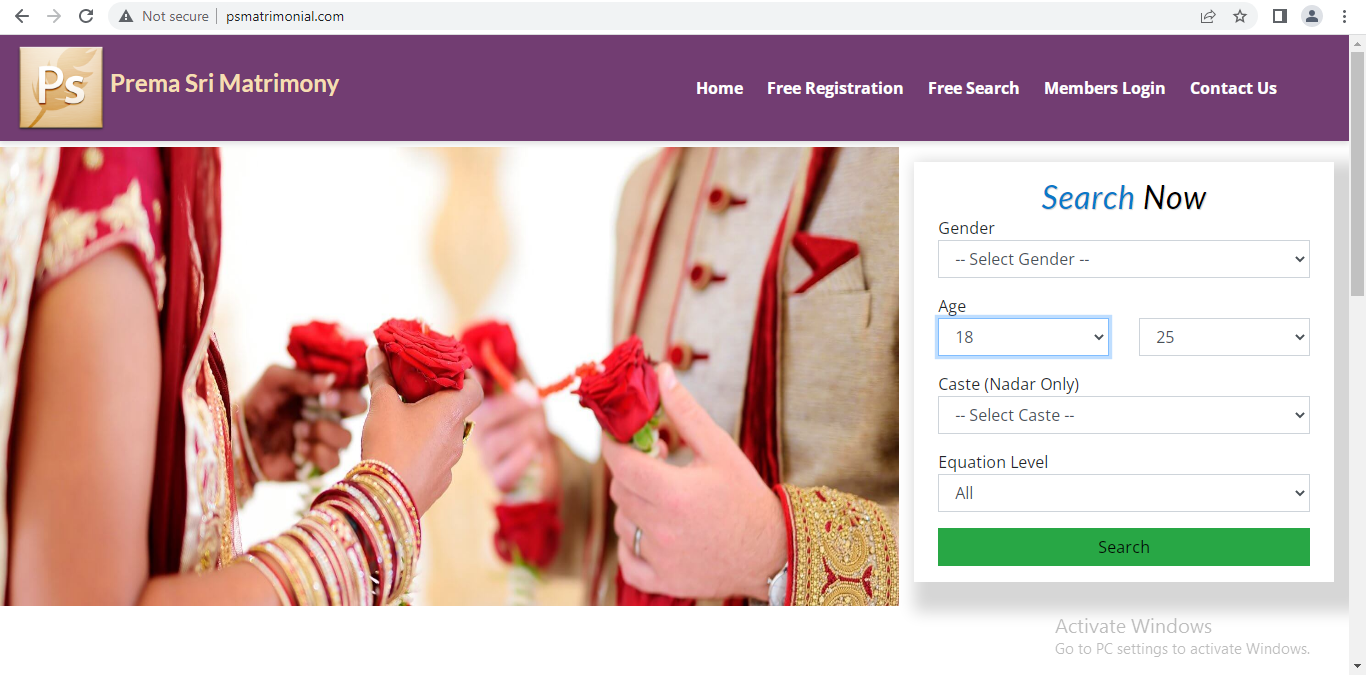Open the Equation Level dropdown
The width and height of the screenshot is (1366, 675).
tap(1123, 493)
